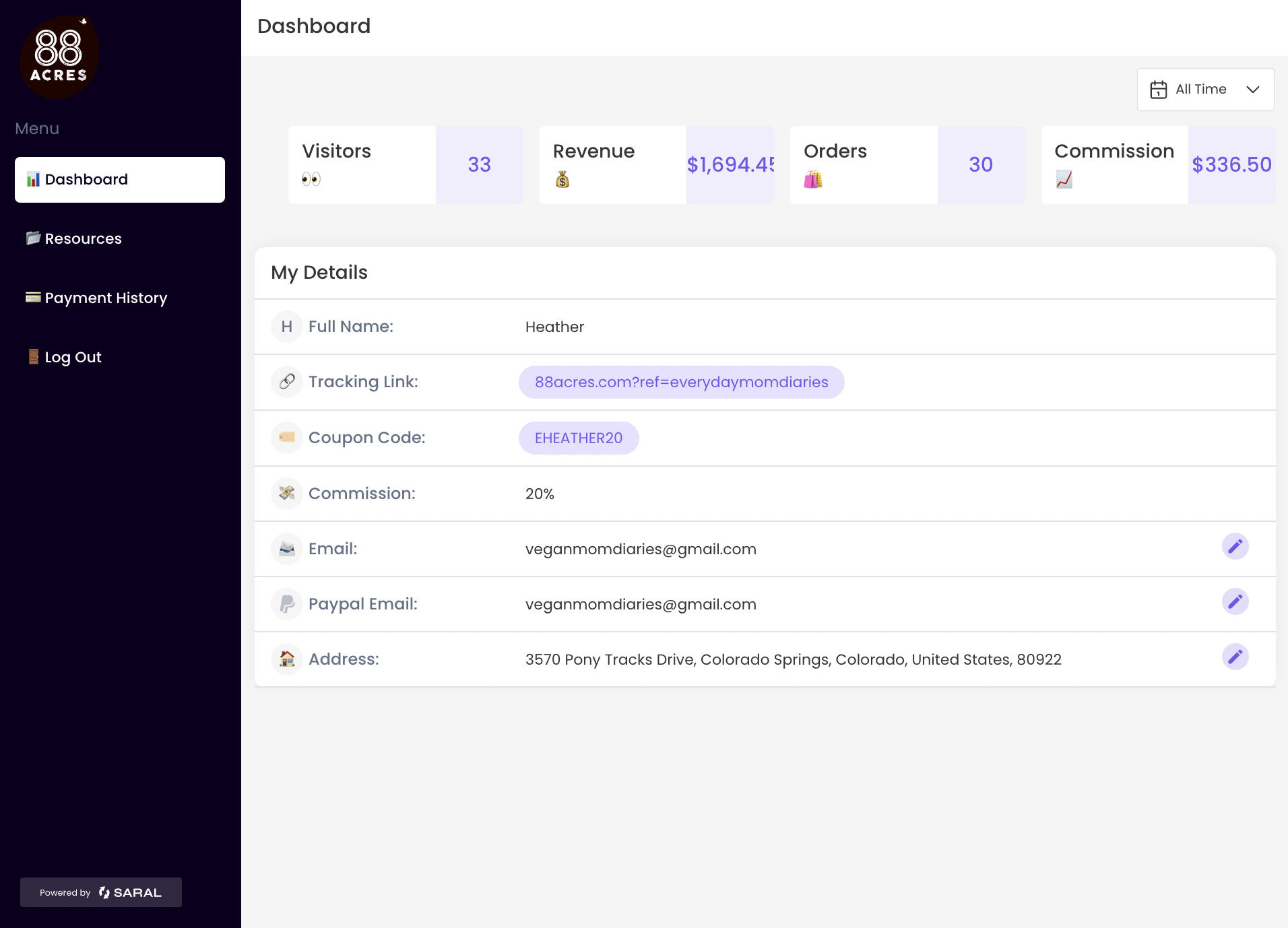Open the Resources menu item

(x=120, y=239)
